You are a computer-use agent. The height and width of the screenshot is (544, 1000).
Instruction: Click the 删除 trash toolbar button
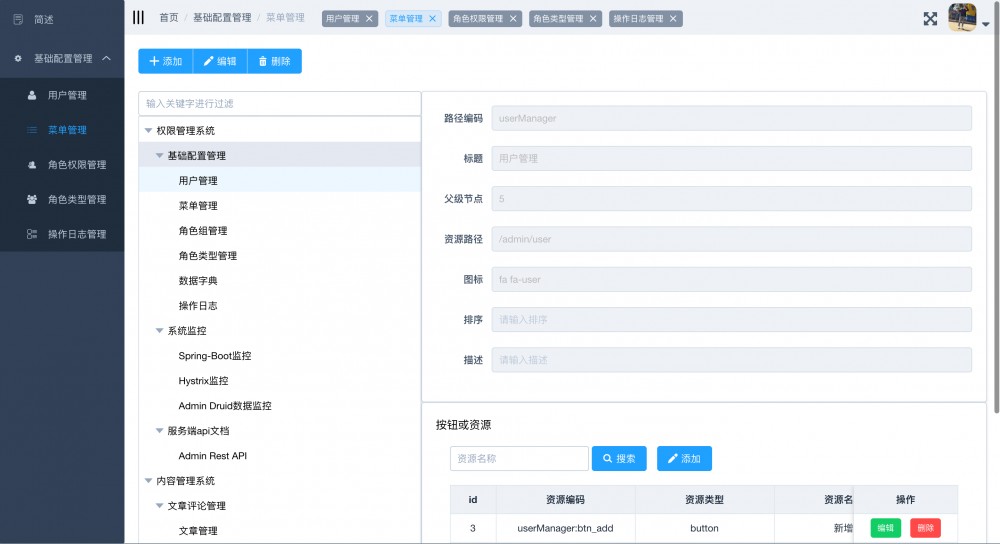(x=274, y=61)
